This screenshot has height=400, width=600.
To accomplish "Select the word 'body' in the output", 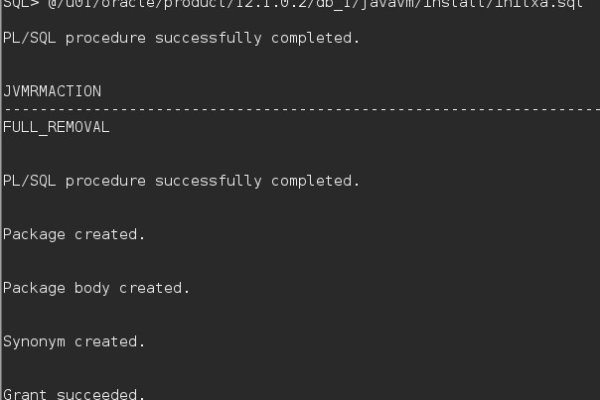I will click(92, 288).
